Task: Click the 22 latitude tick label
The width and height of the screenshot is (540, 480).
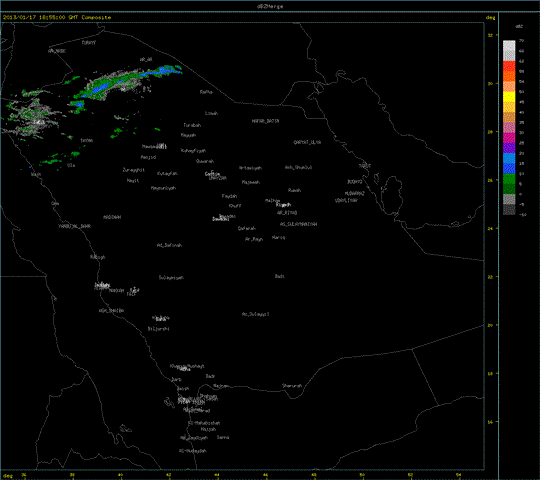Action: pos(490,276)
